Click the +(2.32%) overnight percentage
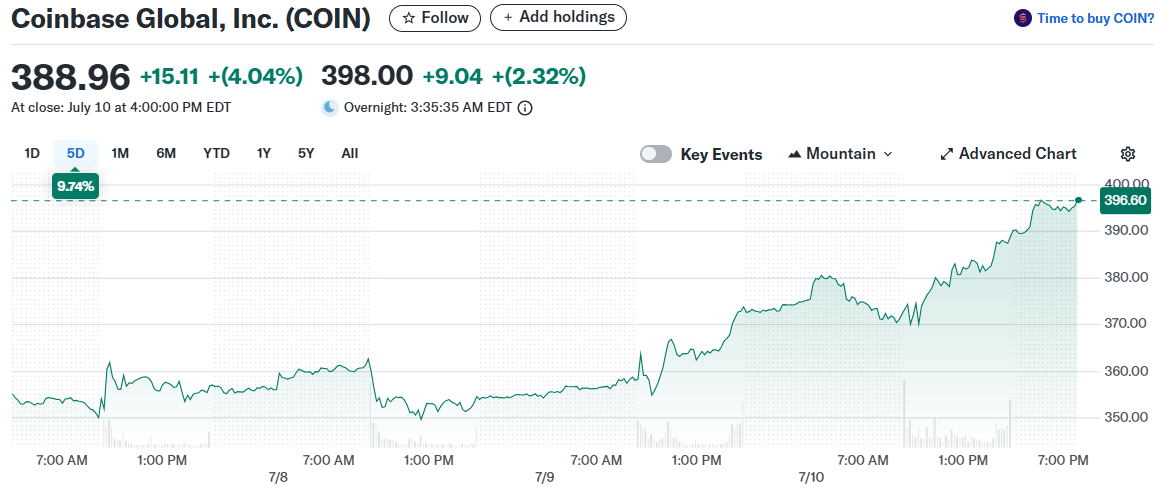The height and width of the screenshot is (492, 1155). coord(539,77)
